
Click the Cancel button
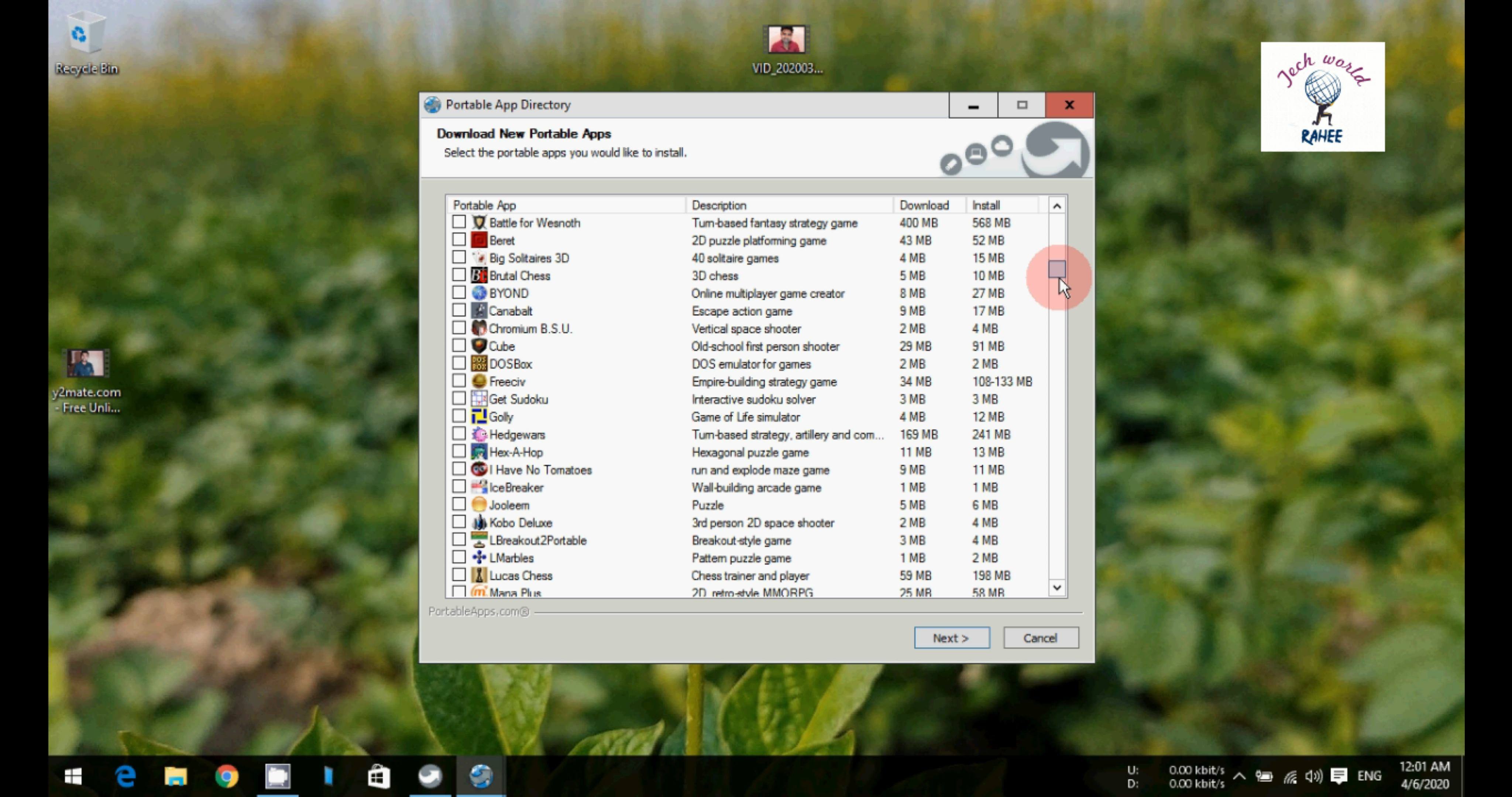[x=1041, y=638]
